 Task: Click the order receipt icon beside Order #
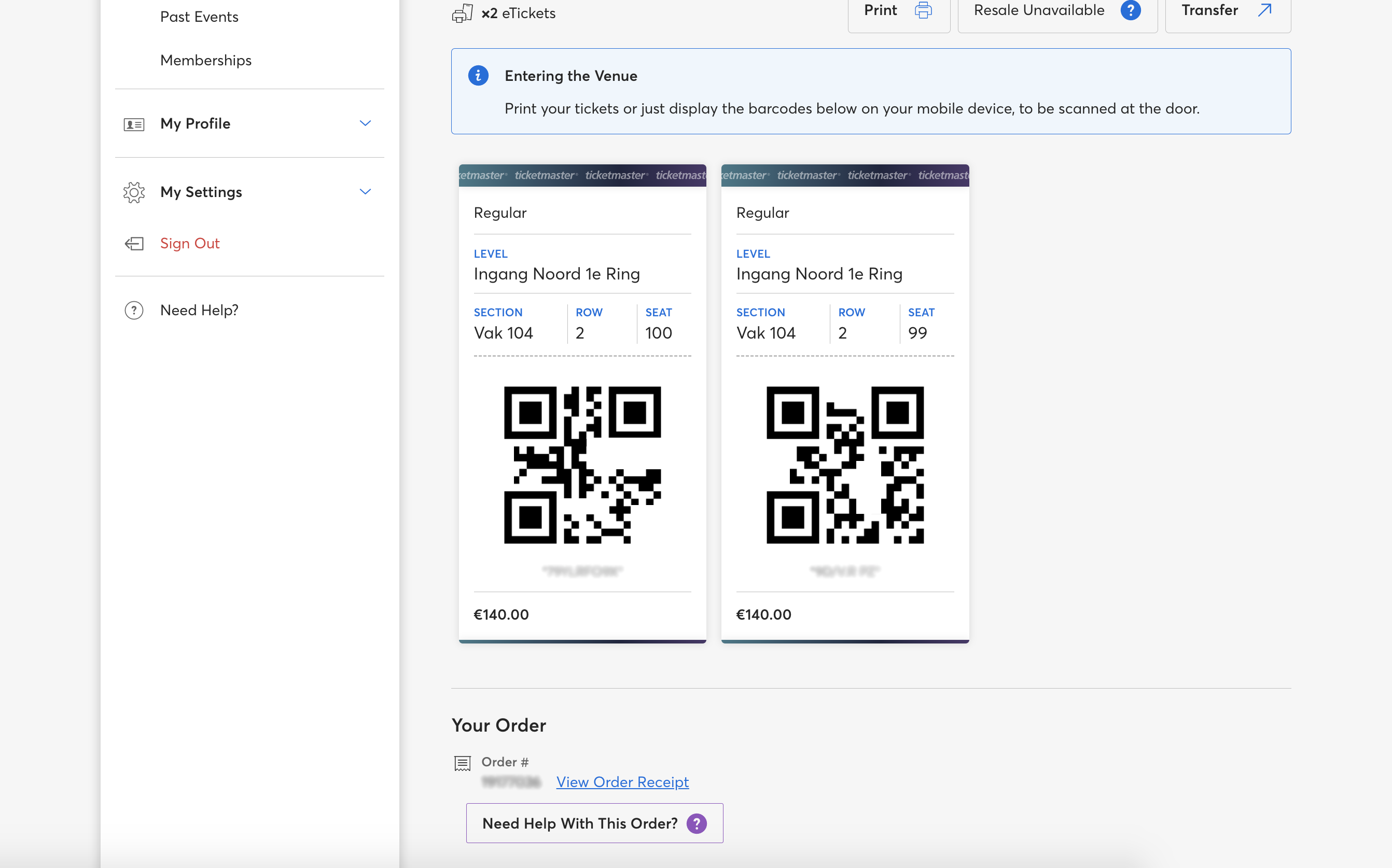(463, 763)
